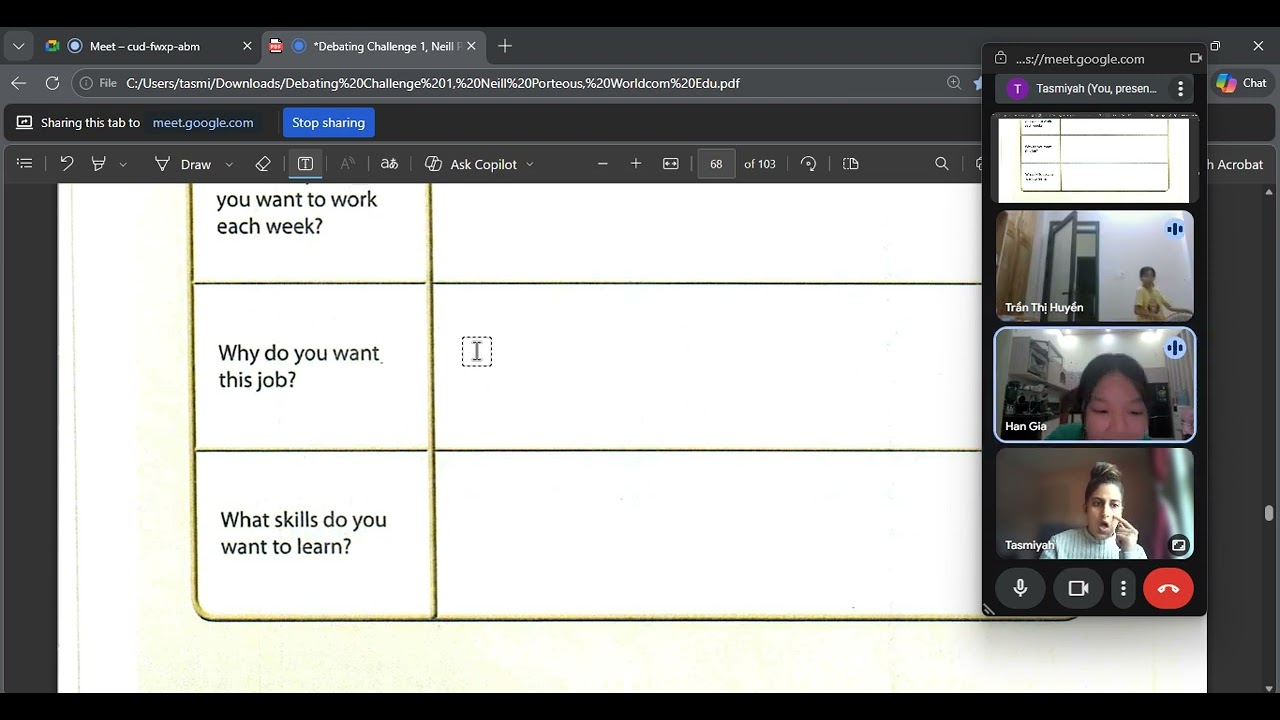Open the tab search dropdown arrow
This screenshot has width=1280, height=720.
tap(18, 46)
